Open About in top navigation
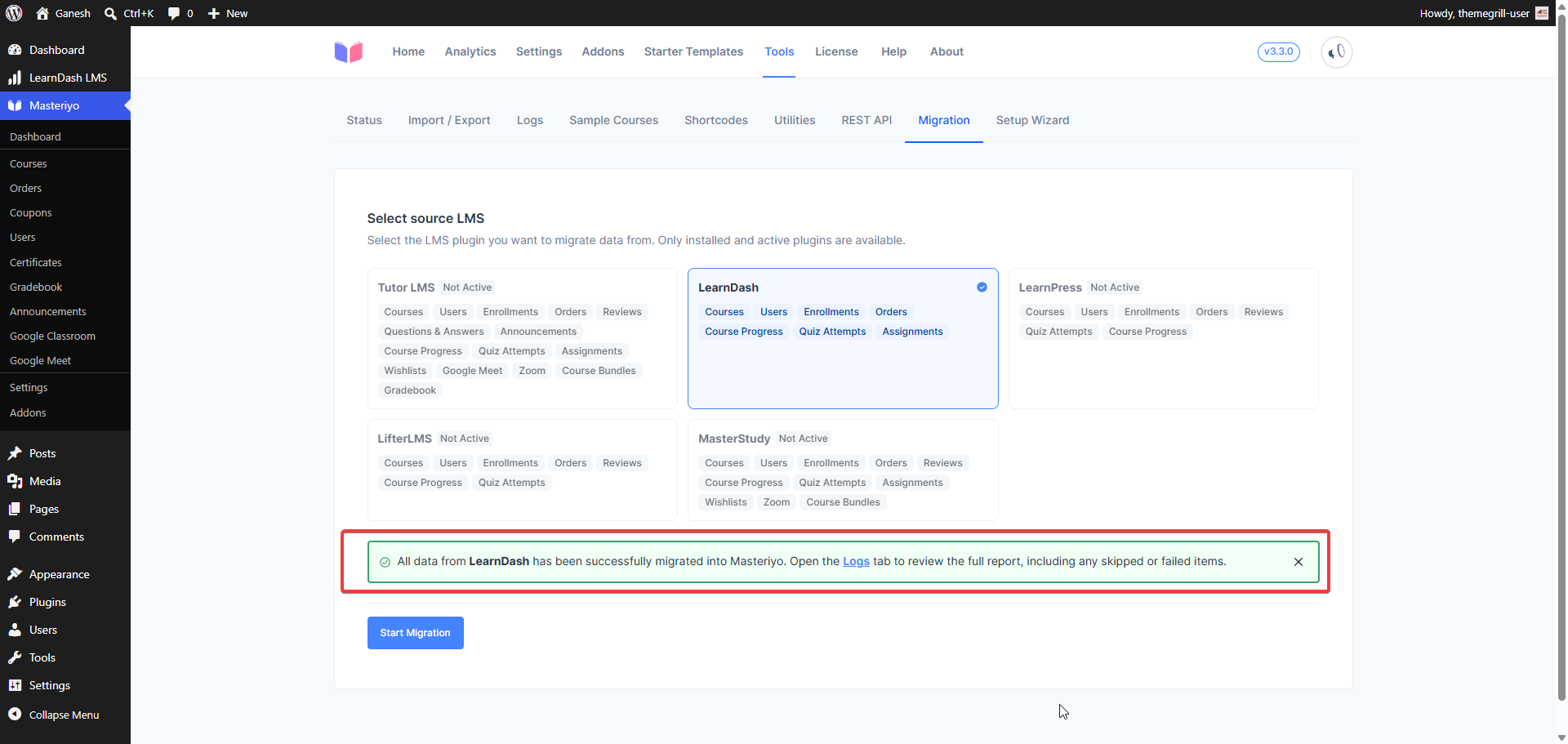 [x=947, y=51]
